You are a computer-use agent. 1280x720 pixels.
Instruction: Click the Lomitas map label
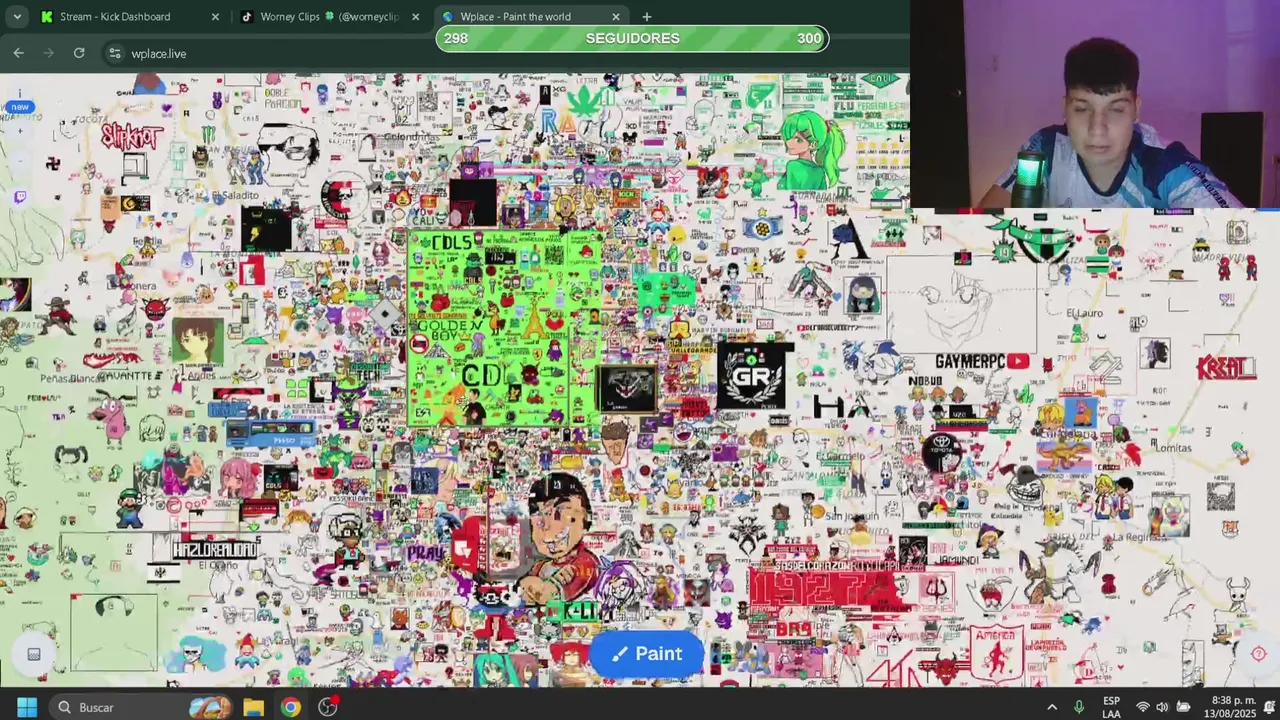click(x=1173, y=448)
